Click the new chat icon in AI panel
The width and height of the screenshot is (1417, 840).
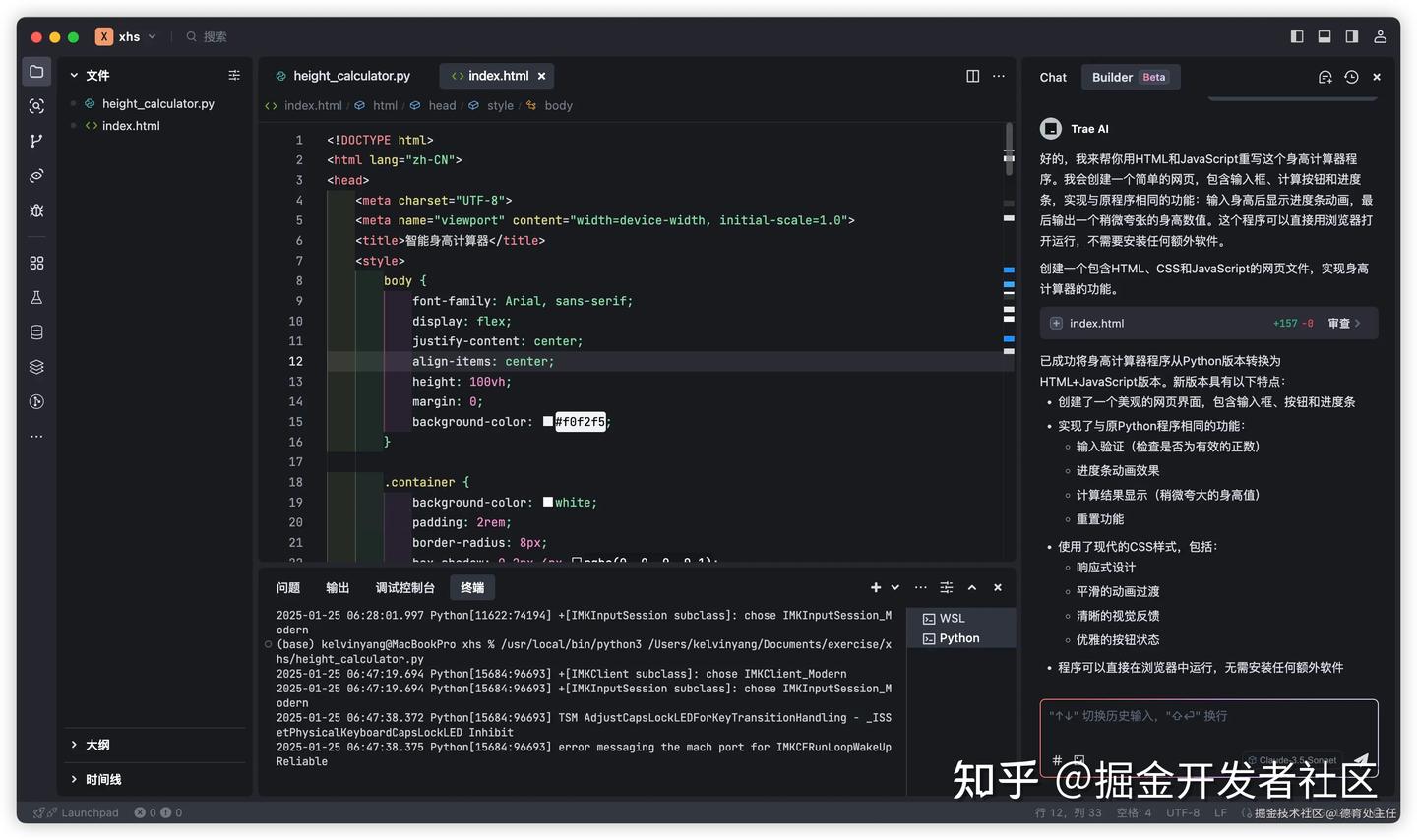point(1325,77)
